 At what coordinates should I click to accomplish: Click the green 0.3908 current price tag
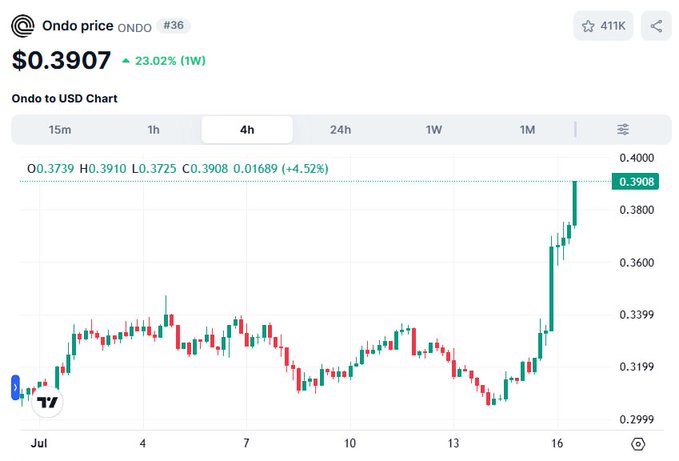(x=635, y=181)
